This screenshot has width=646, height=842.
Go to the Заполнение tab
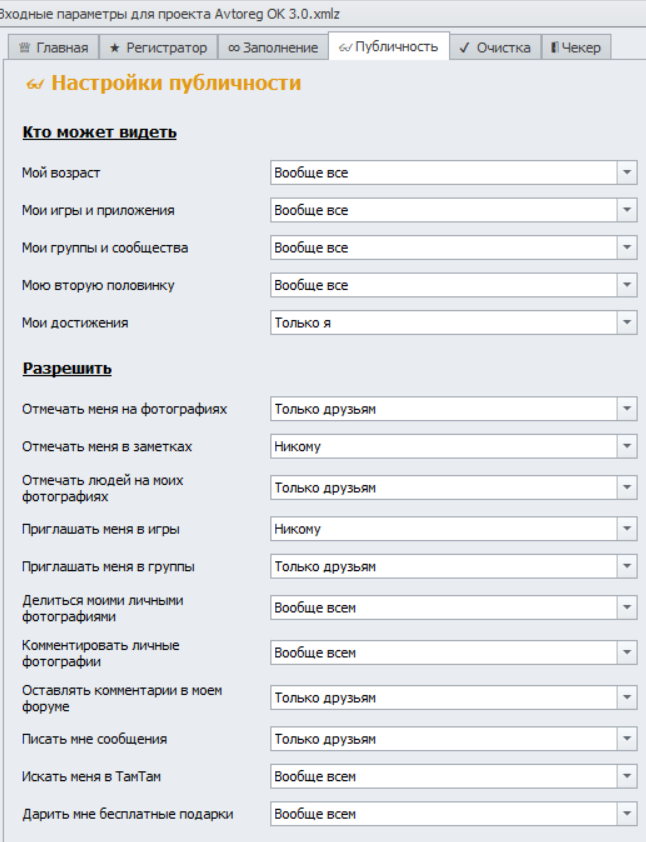coord(272,47)
